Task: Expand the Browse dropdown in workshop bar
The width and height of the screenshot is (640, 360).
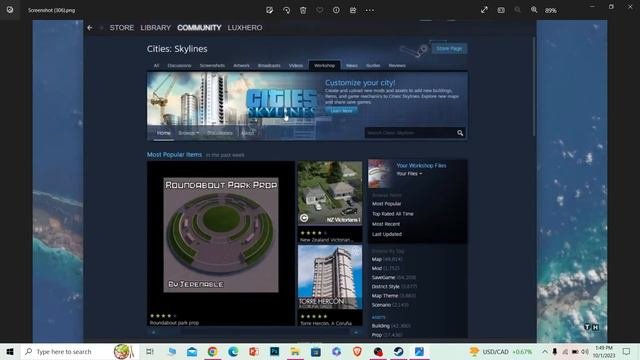Action: click(189, 133)
